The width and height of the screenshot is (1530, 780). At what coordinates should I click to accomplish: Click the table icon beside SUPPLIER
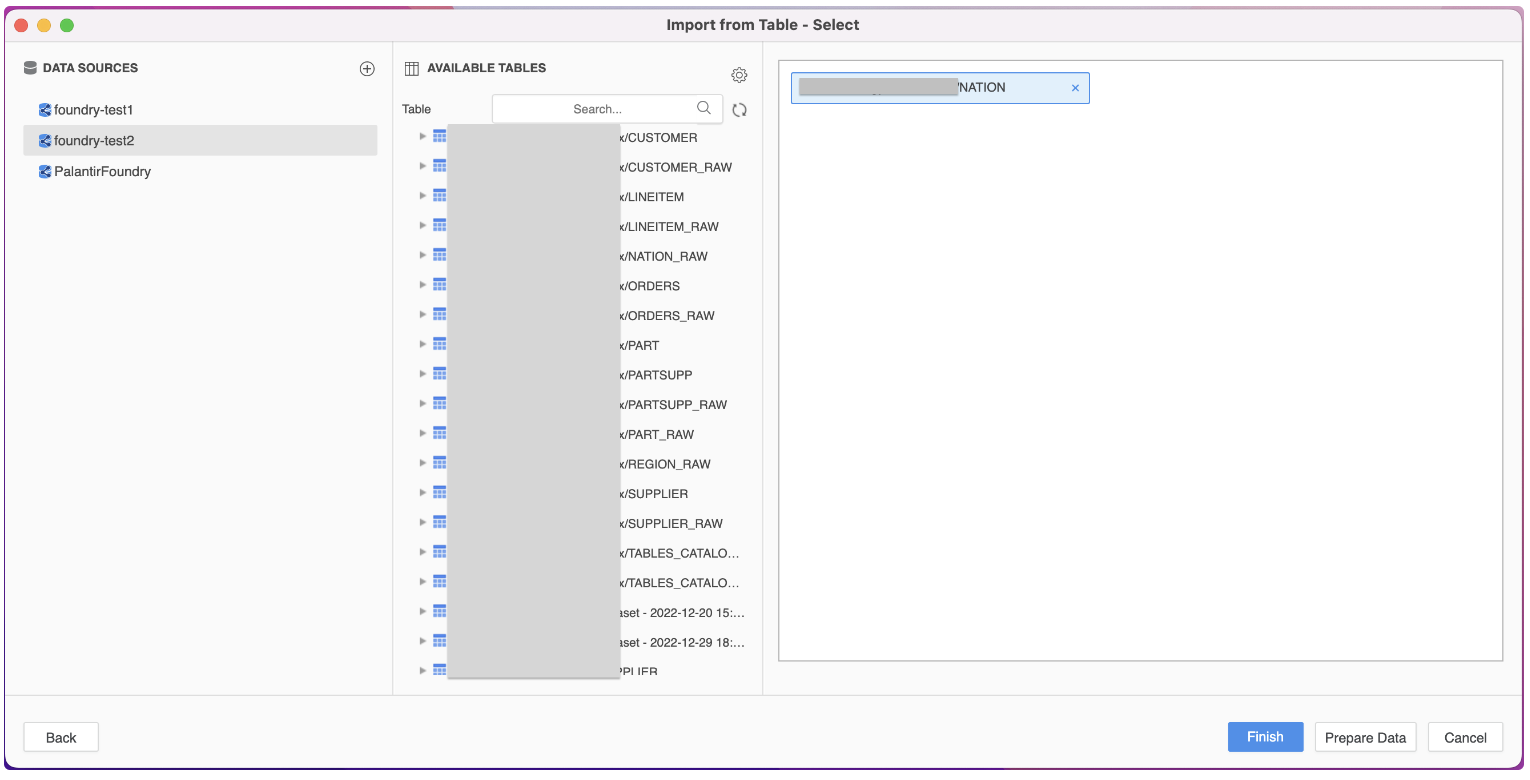pyautogui.click(x=439, y=491)
